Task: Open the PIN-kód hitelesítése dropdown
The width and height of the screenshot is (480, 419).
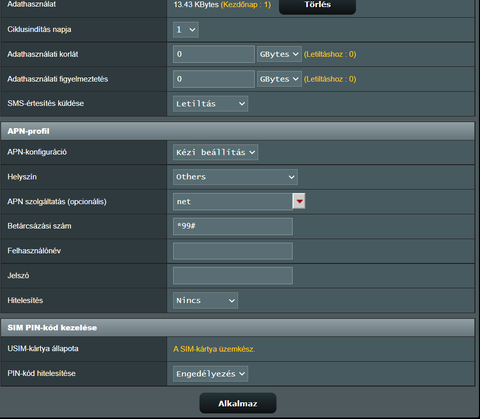Action: [210, 374]
